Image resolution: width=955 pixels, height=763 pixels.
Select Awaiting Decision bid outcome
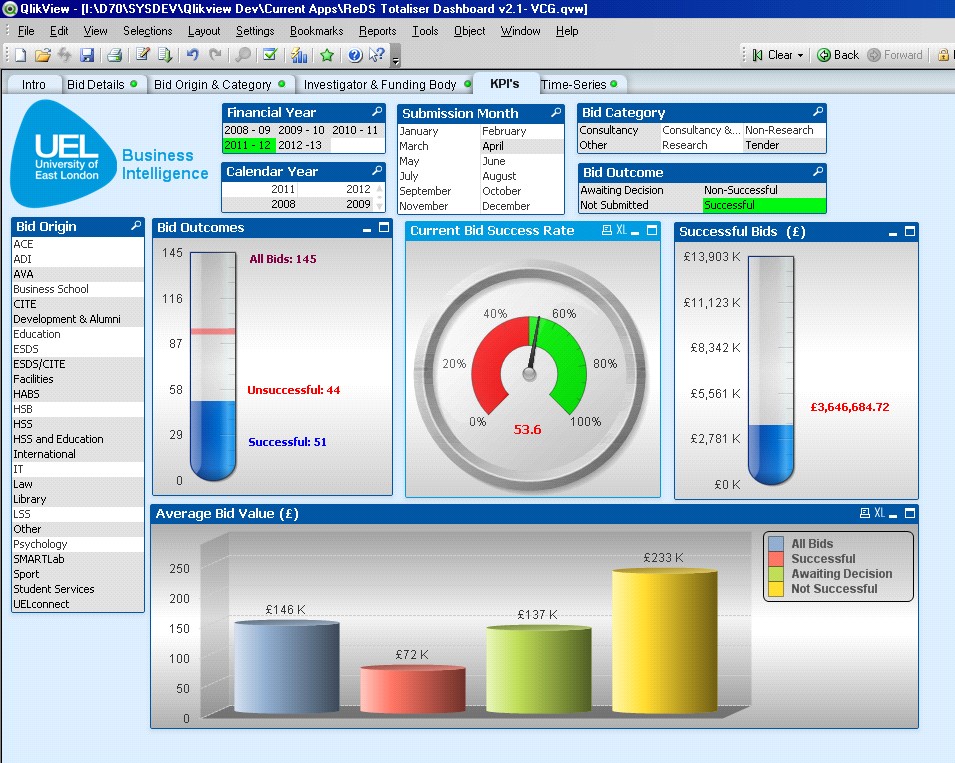641,190
